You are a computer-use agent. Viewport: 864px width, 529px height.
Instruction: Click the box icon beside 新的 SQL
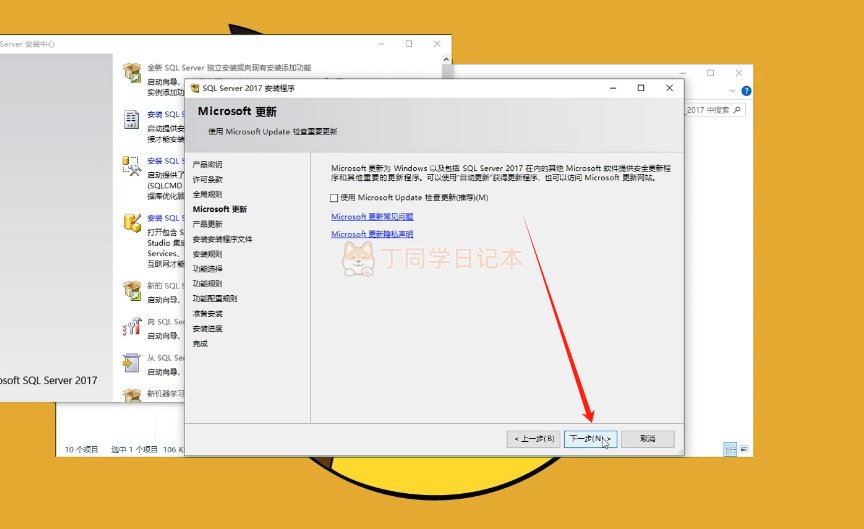(x=132, y=290)
